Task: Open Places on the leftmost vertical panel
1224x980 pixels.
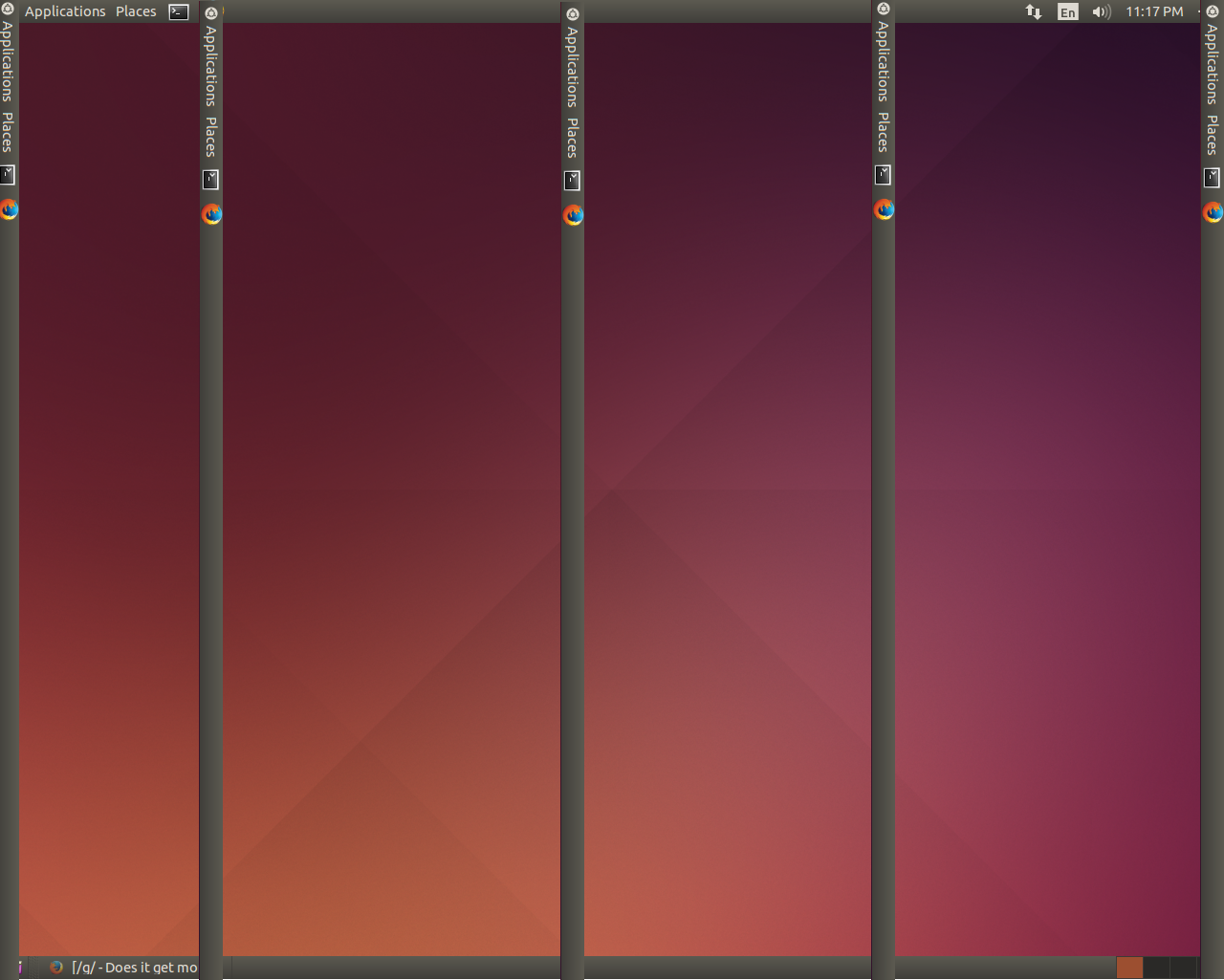Action: (x=8, y=132)
